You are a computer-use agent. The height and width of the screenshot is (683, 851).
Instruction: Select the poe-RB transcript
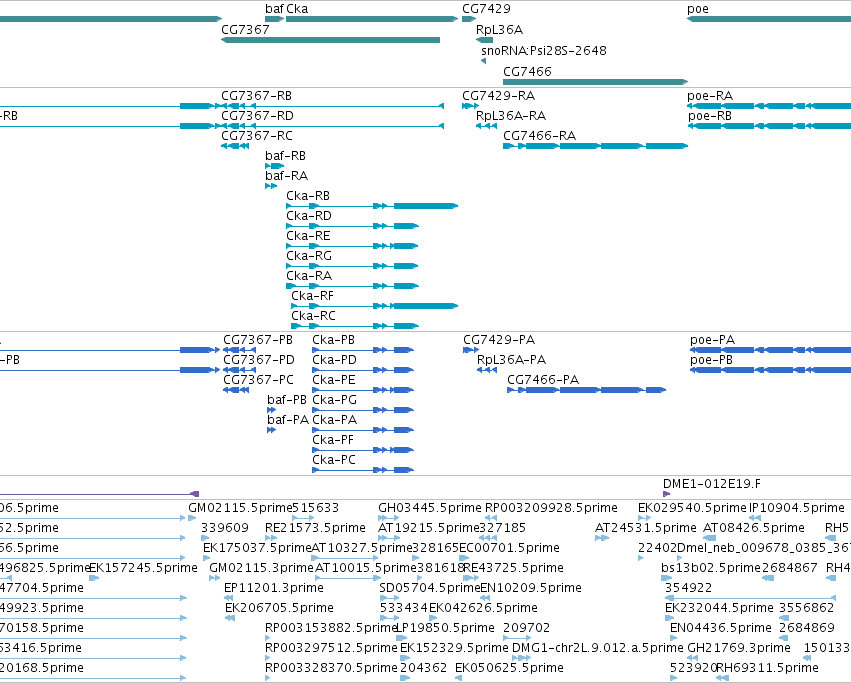click(x=769, y=126)
